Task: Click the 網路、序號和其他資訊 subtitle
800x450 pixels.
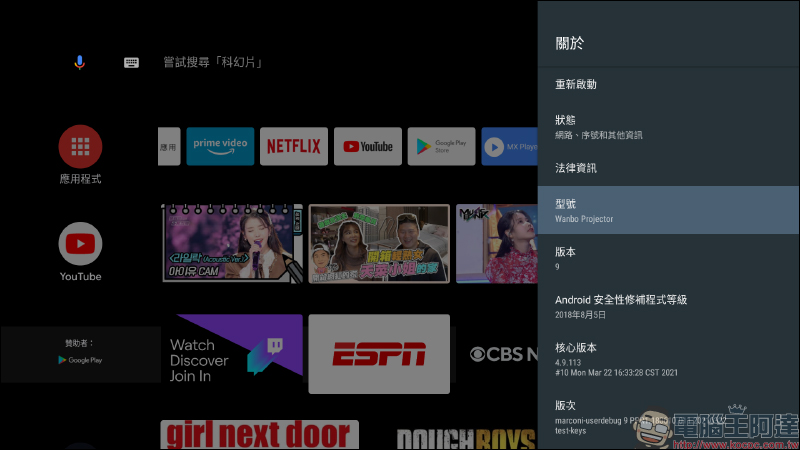Action: click(x=598, y=135)
